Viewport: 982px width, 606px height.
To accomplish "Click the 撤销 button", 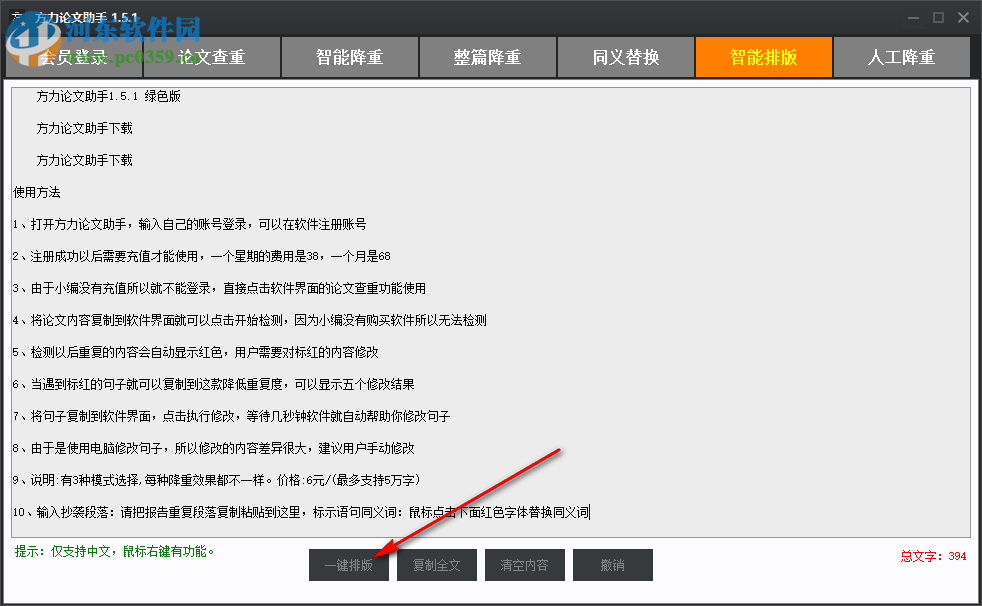I will (x=612, y=564).
